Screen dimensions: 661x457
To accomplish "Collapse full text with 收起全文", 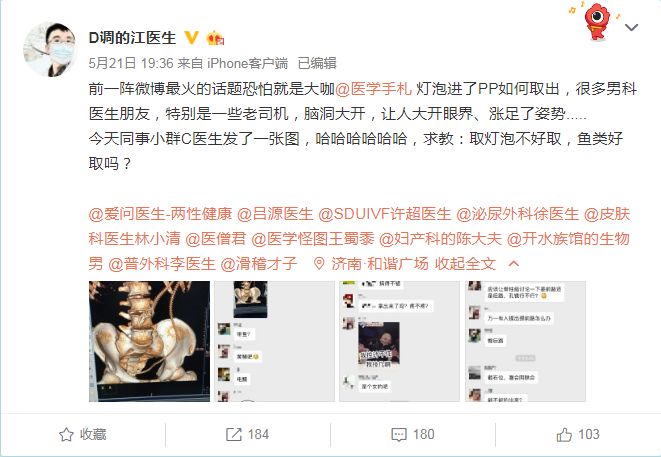I will (465, 264).
